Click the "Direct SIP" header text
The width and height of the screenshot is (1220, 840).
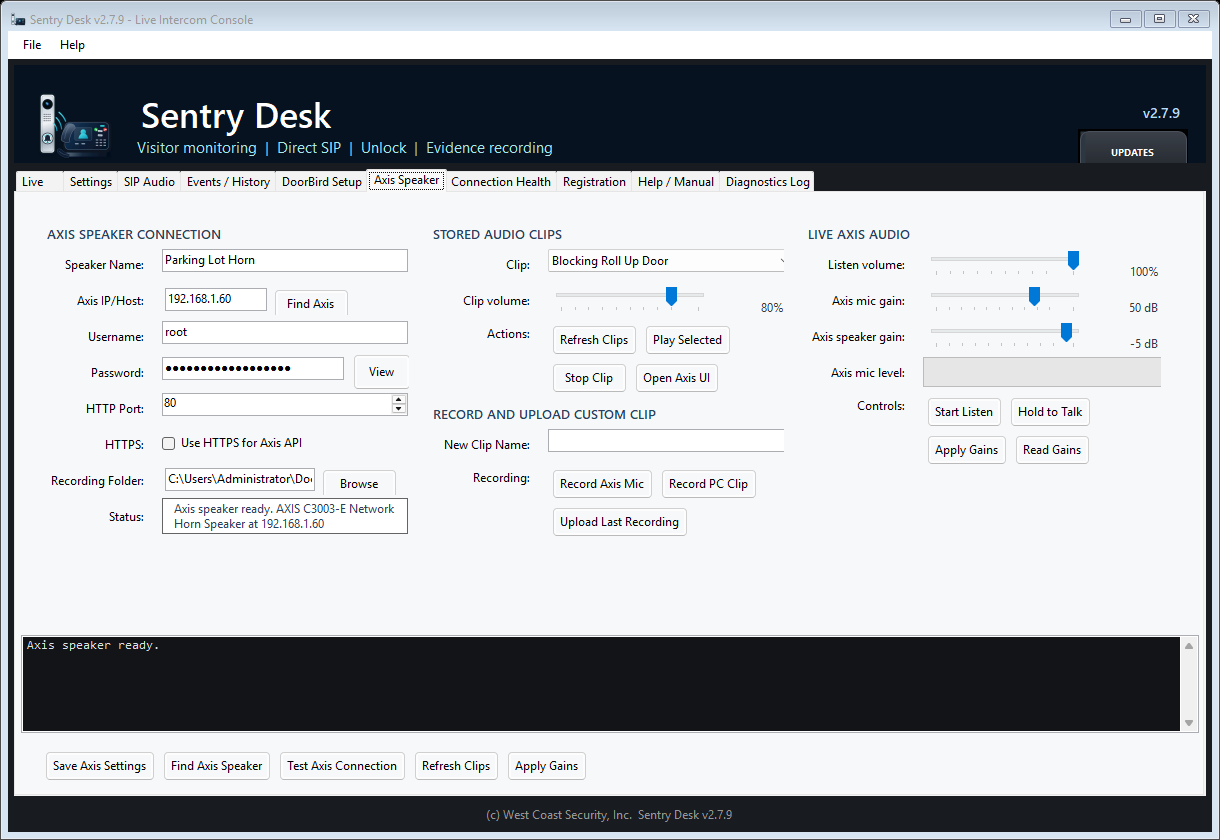point(309,148)
